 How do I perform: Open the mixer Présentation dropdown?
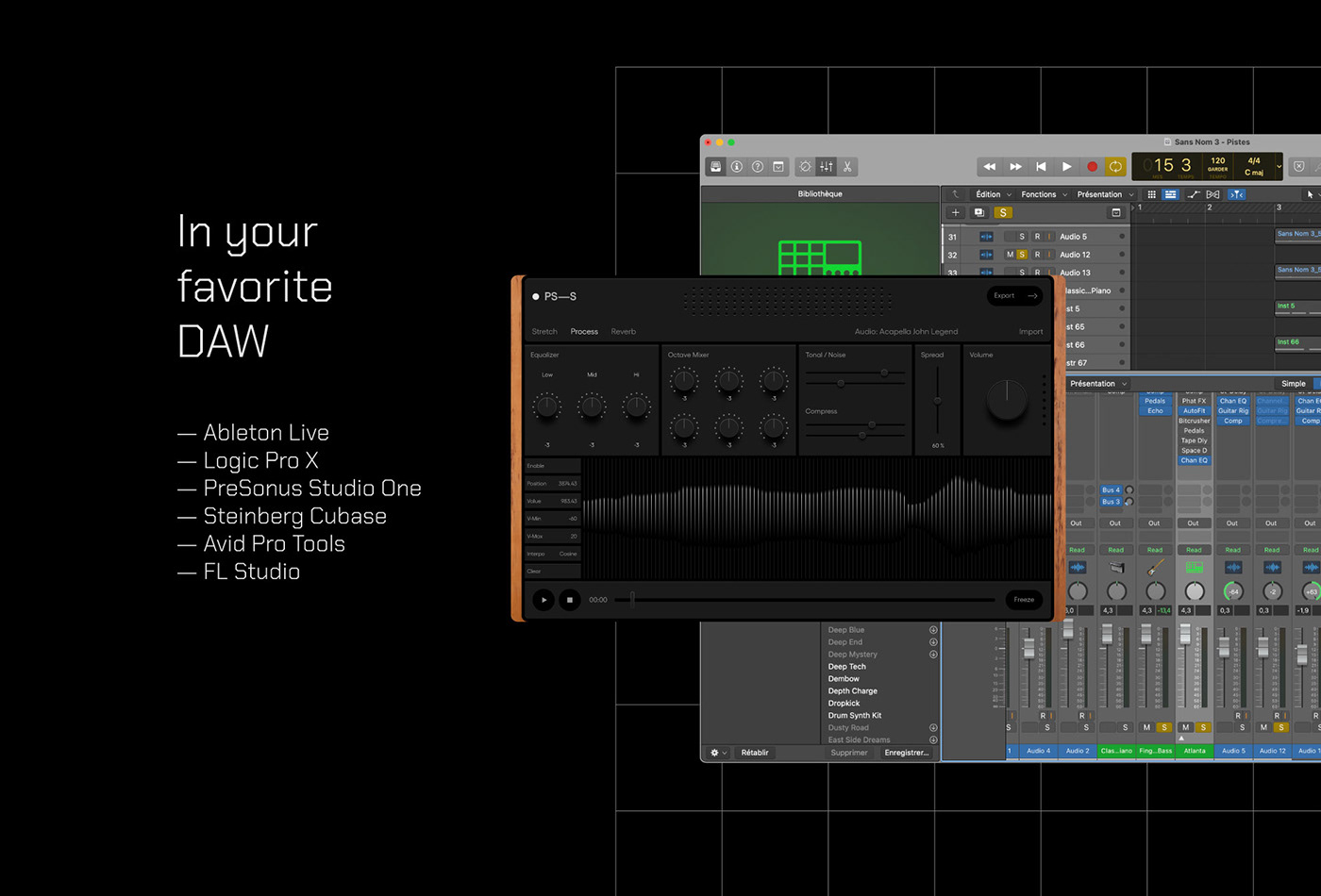pos(1098,384)
